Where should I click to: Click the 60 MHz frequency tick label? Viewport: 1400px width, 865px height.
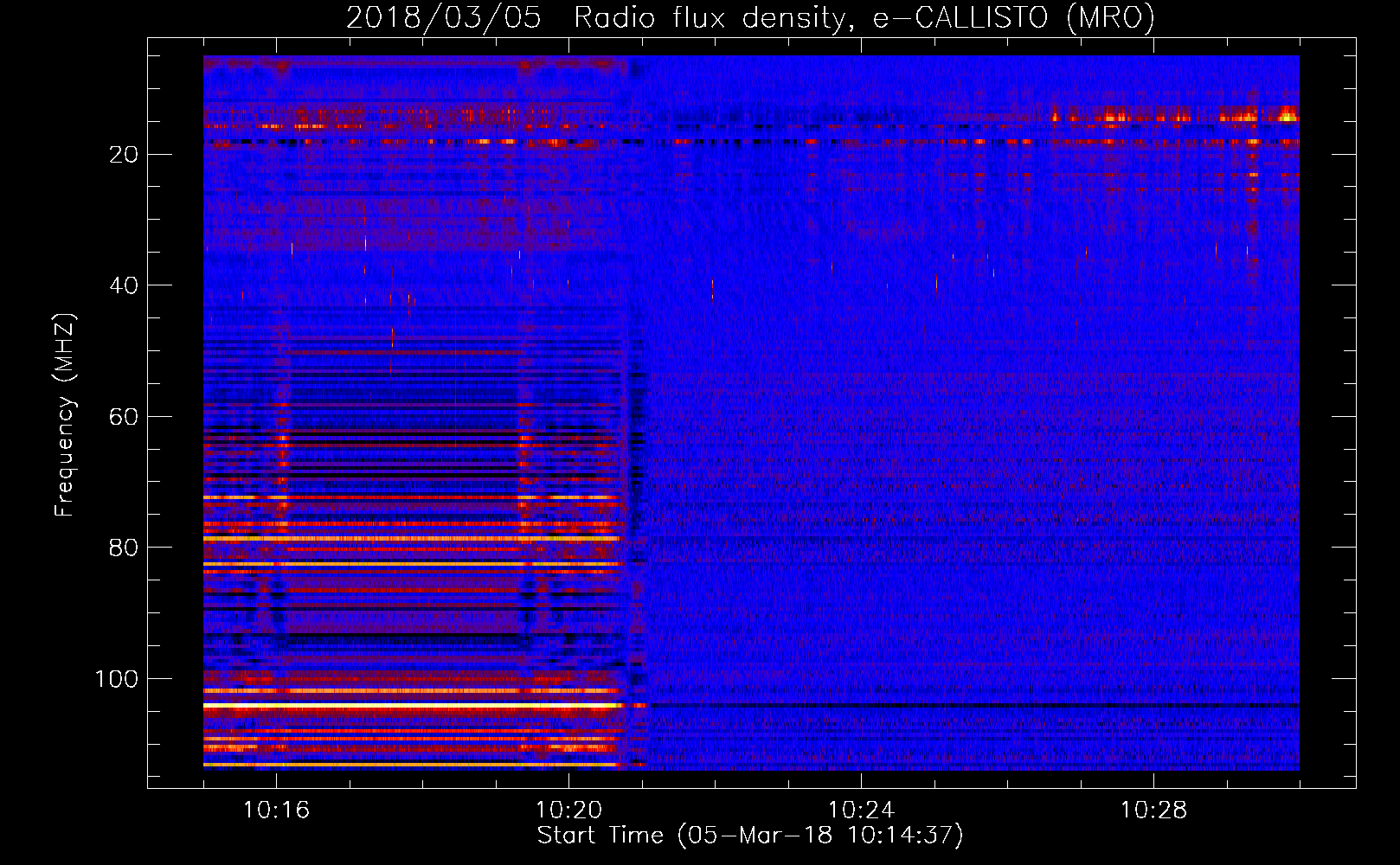[125, 417]
